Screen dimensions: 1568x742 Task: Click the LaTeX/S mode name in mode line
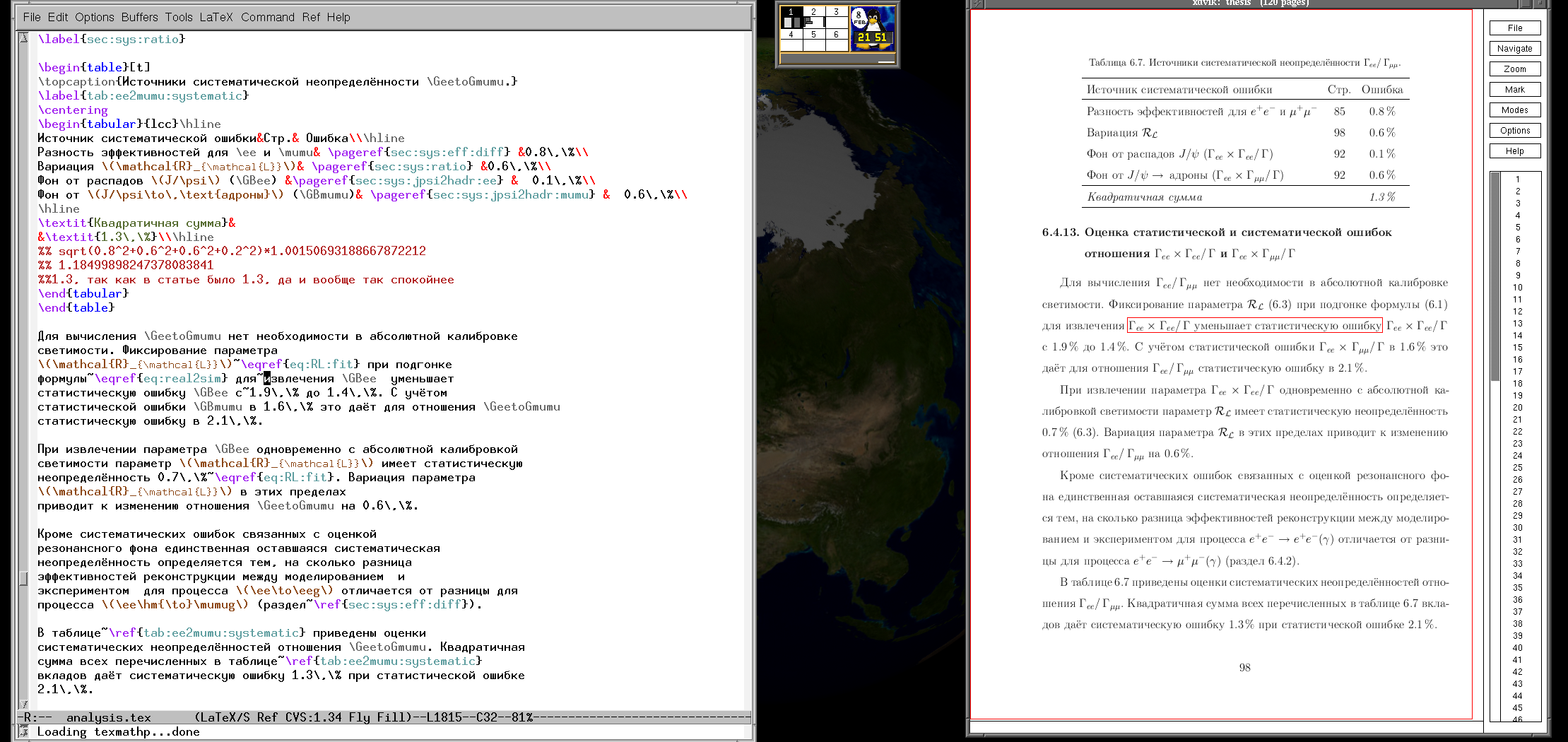(x=224, y=717)
